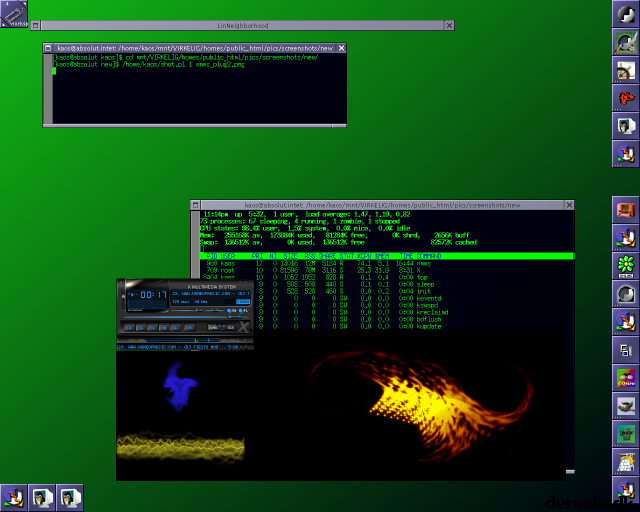Viewport: 640px width, 512px height.
Task: Launch the green flower ICQ dock icon
Action: click(x=626, y=266)
